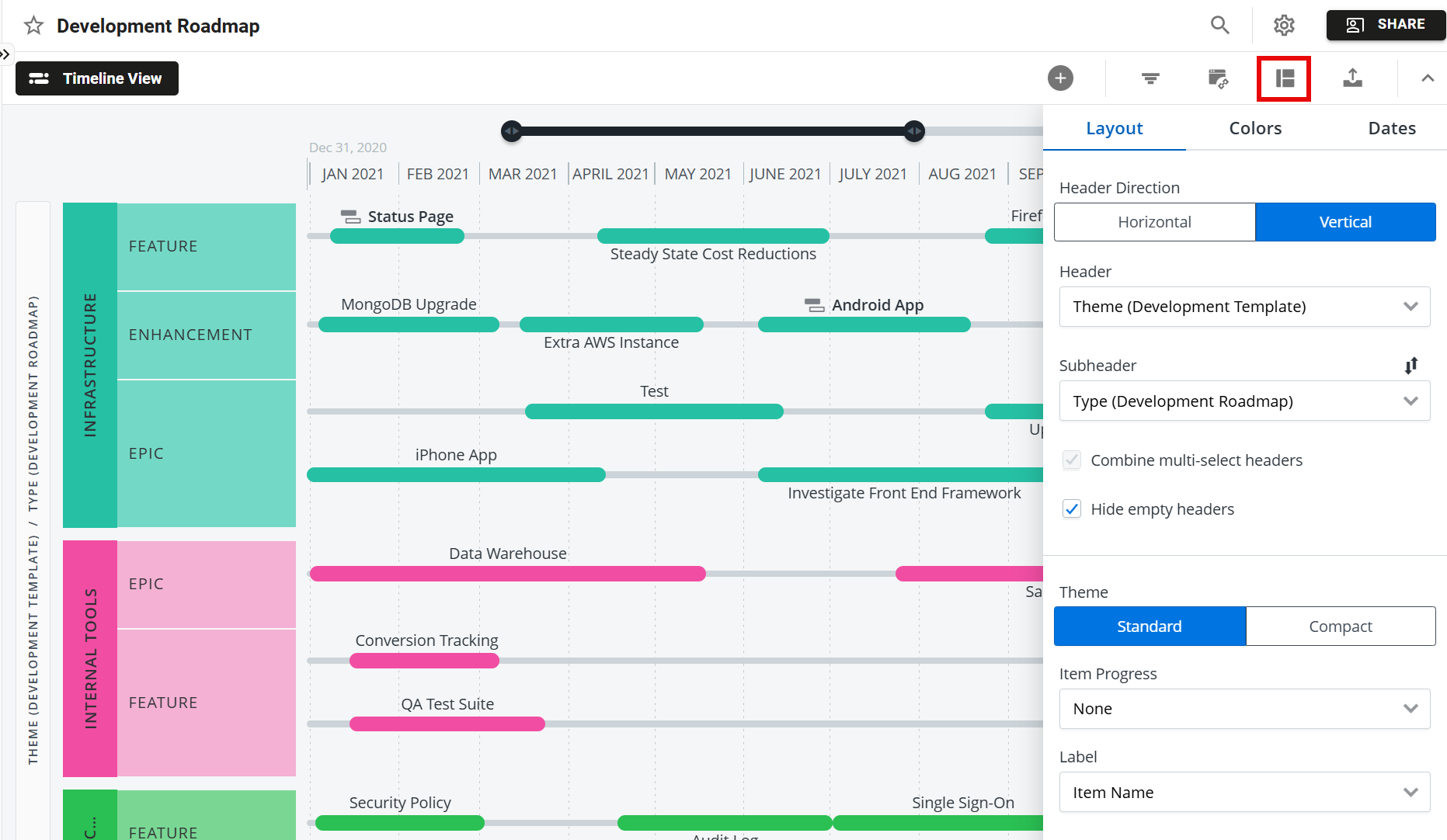The height and width of the screenshot is (840, 1447).
Task: Open the view settings layout icon
Action: 1284,78
